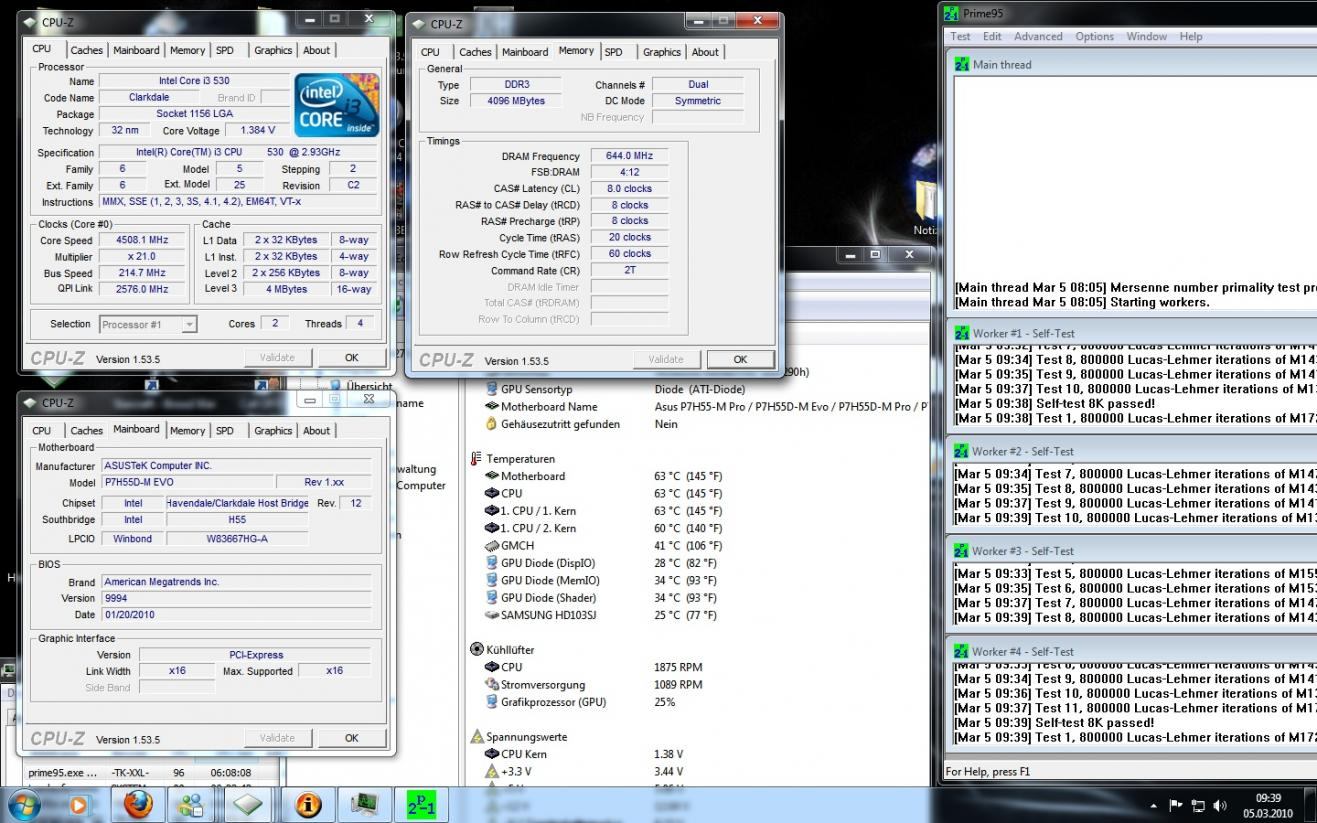Click OK in CPU-tab CPU-Z window
The height and width of the screenshot is (823, 1317).
351,357
